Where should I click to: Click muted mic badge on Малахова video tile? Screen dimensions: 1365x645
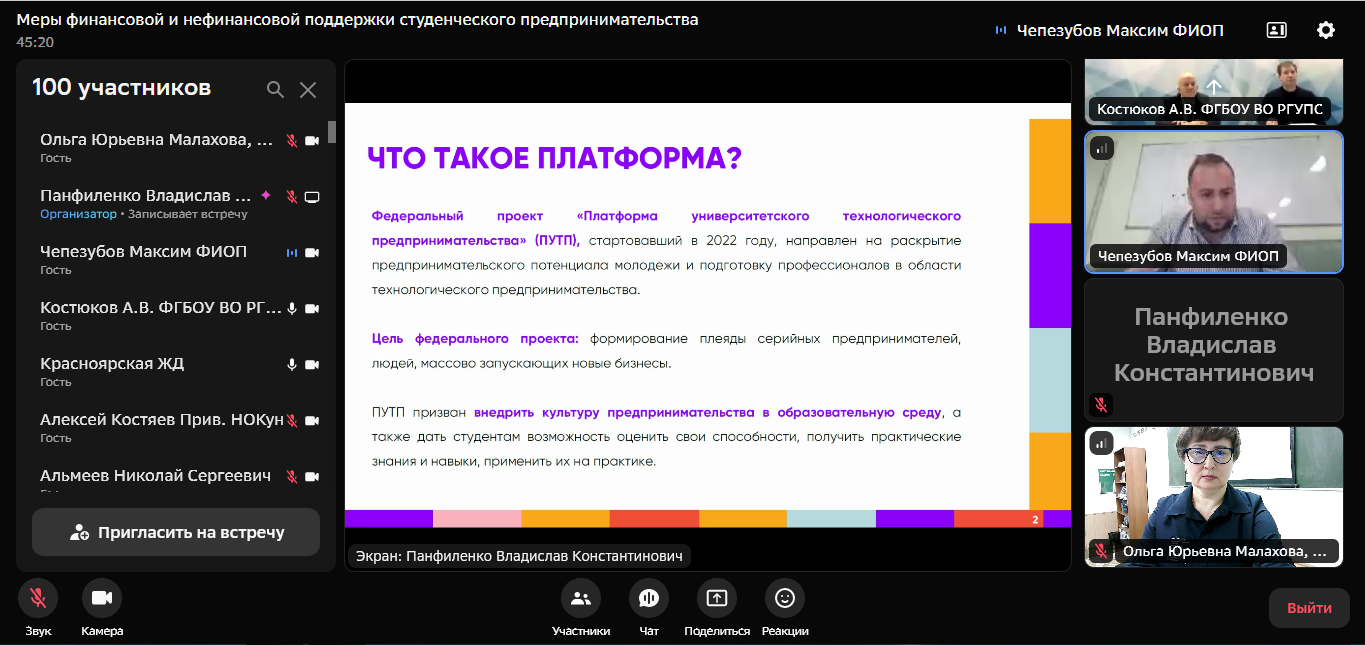pyautogui.click(x=1101, y=551)
